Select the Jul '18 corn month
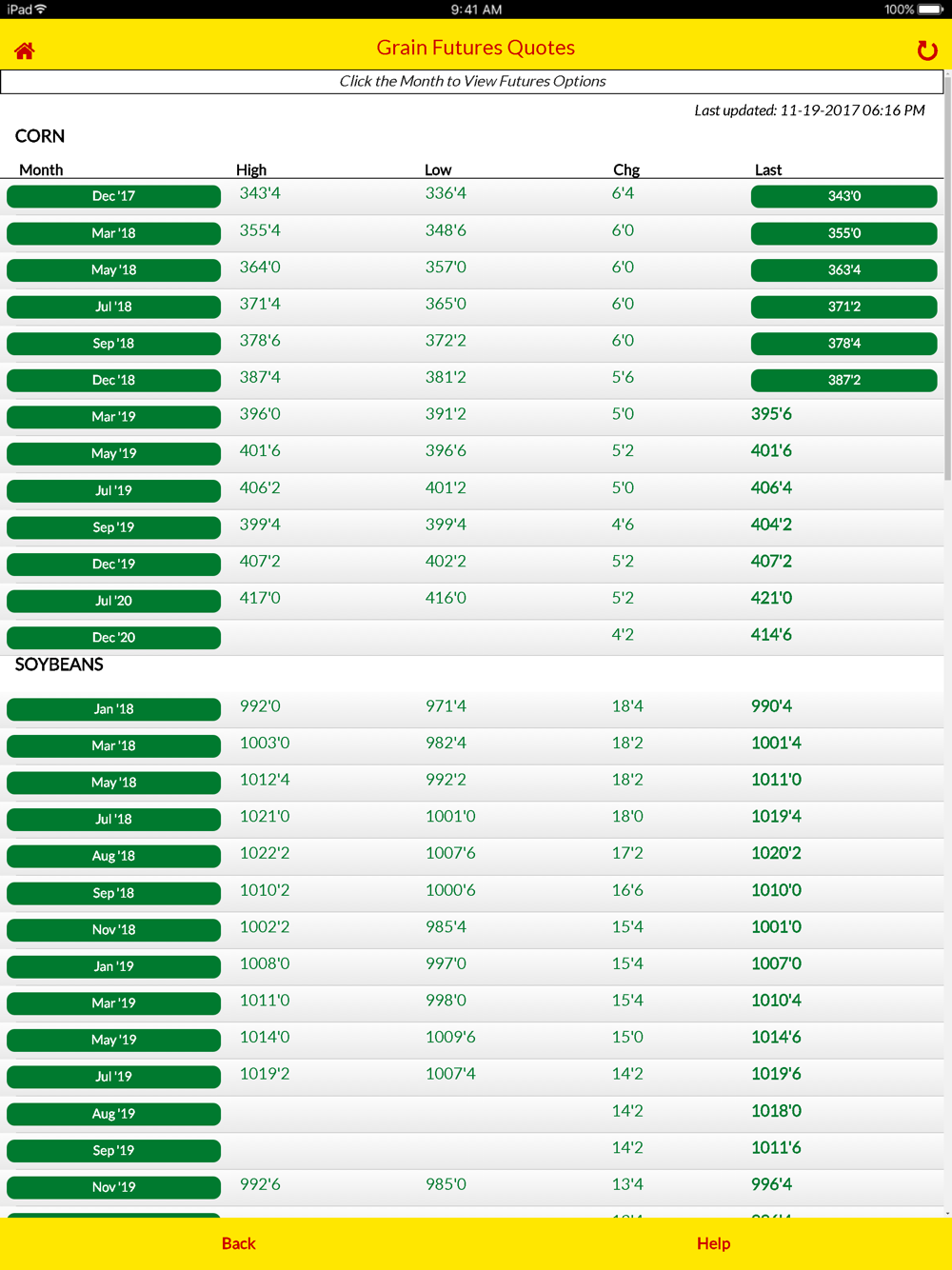This screenshot has width=952, height=1270. [x=113, y=307]
